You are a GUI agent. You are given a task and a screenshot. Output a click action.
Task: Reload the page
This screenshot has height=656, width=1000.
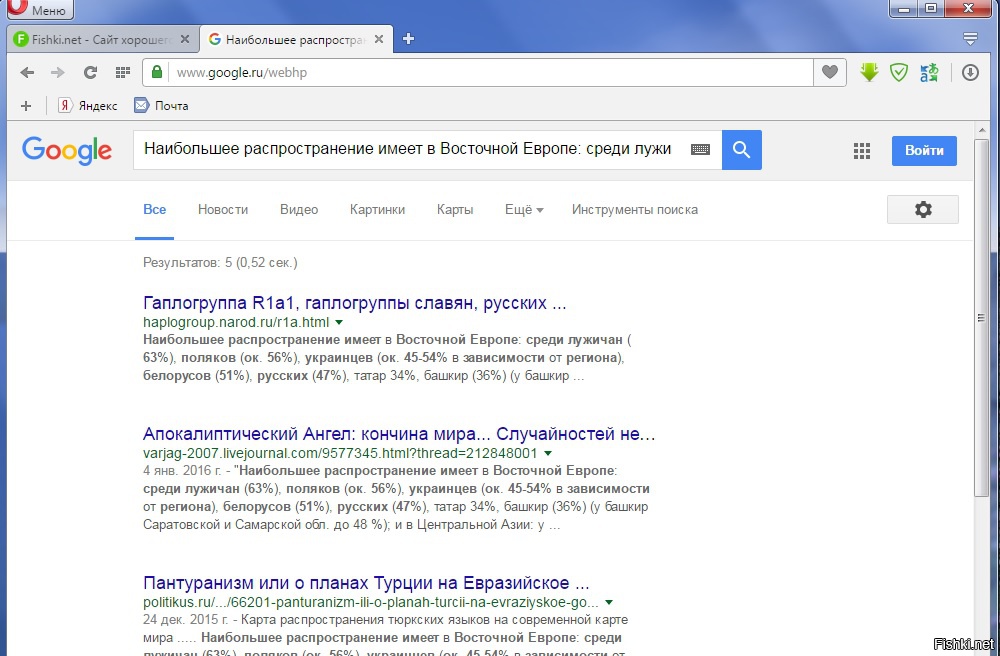(x=91, y=73)
